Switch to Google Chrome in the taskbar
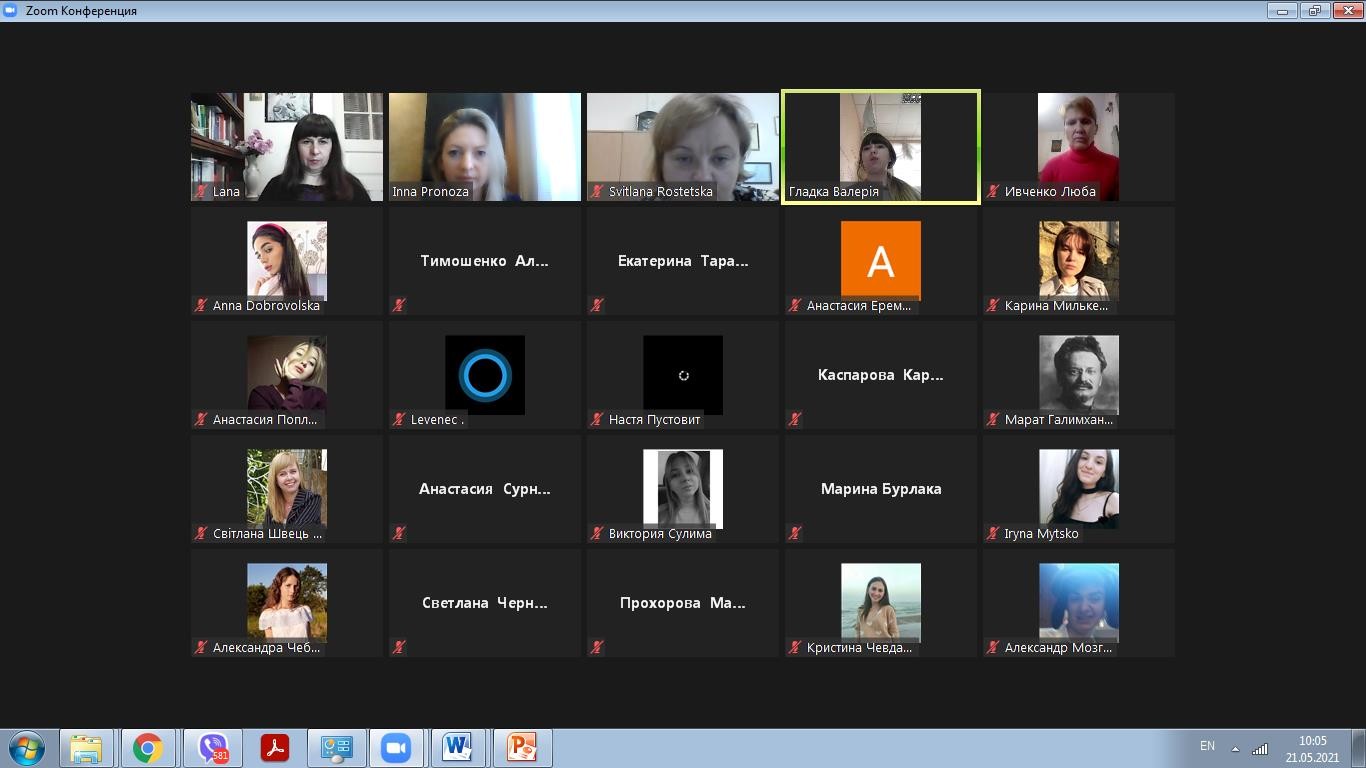The image size is (1366, 768). click(148, 748)
